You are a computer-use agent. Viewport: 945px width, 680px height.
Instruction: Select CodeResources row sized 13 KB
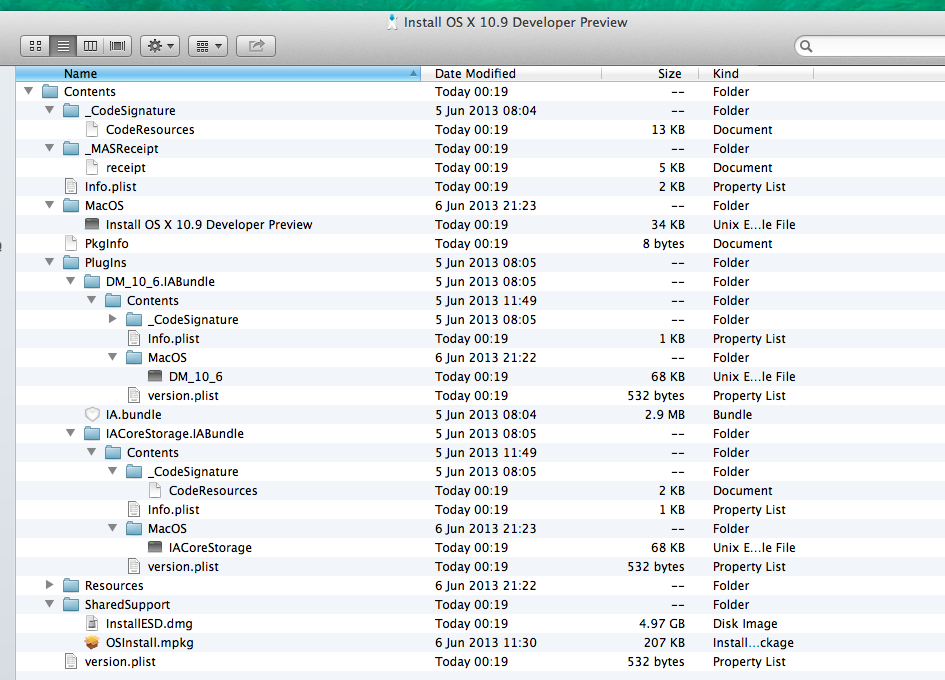coord(480,129)
